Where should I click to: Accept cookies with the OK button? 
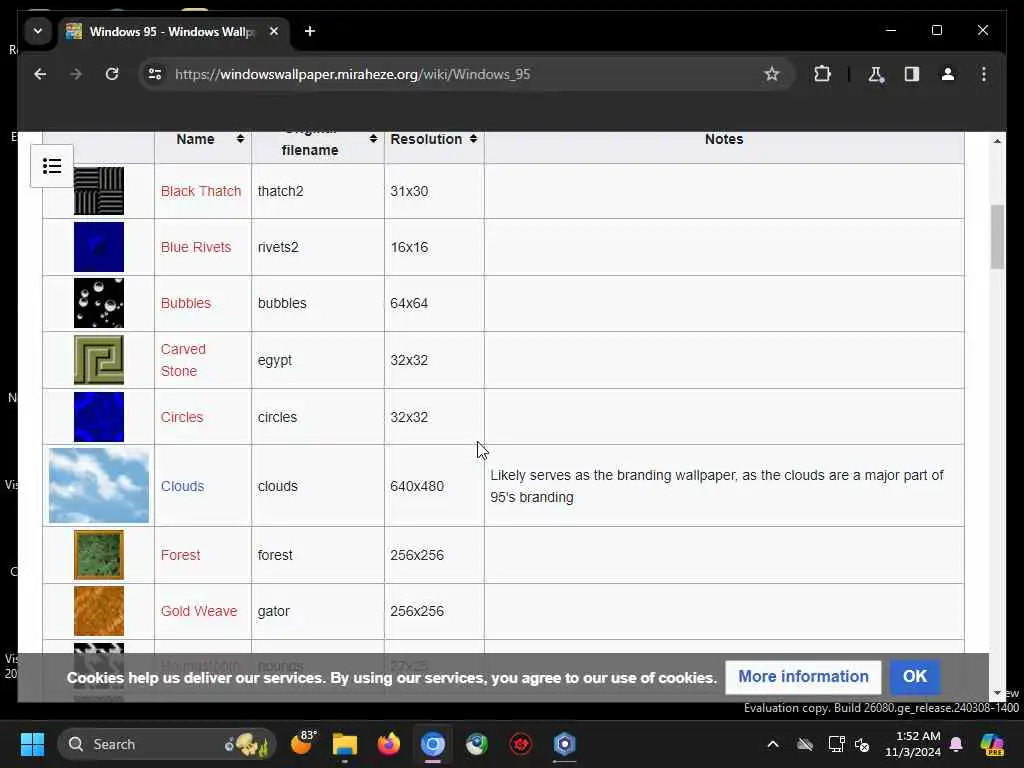[x=915, y=677]
